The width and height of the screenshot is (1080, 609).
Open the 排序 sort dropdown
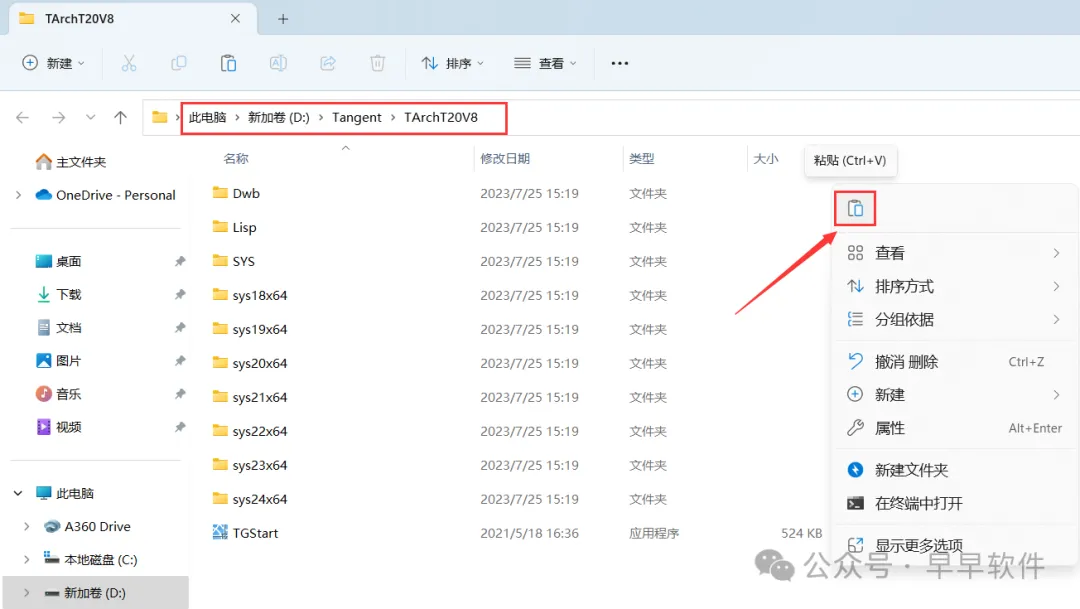[x=453, y=63]
